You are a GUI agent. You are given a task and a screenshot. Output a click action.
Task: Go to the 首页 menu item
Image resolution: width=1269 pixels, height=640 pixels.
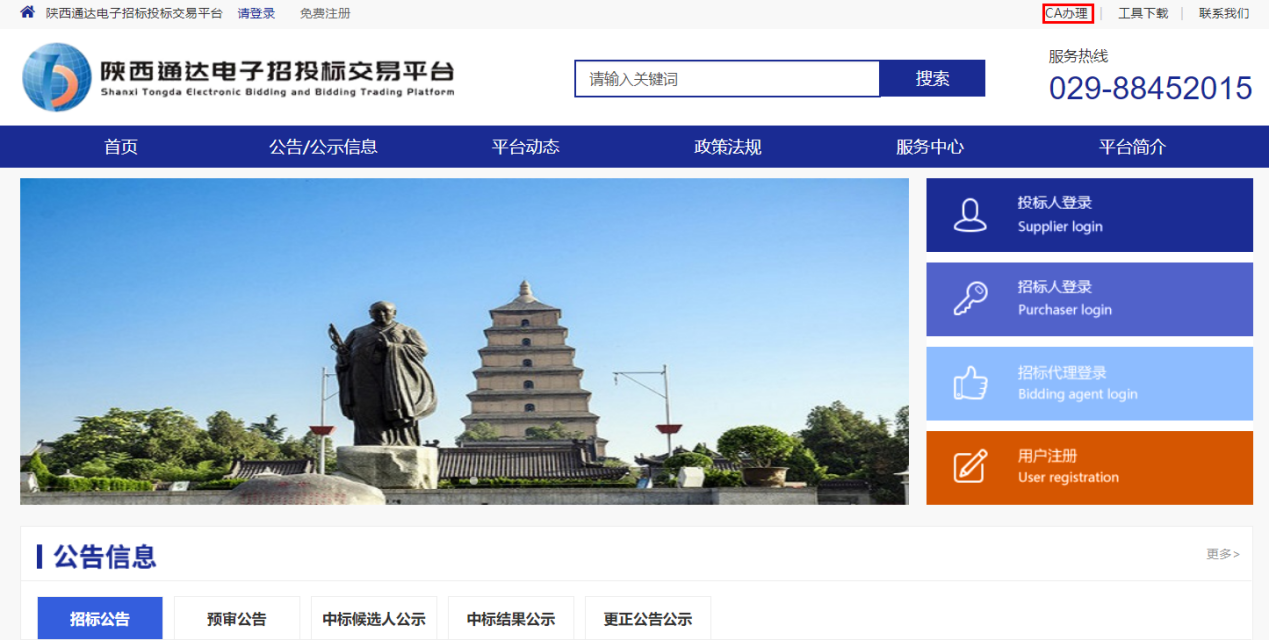[x=121, y=147]
